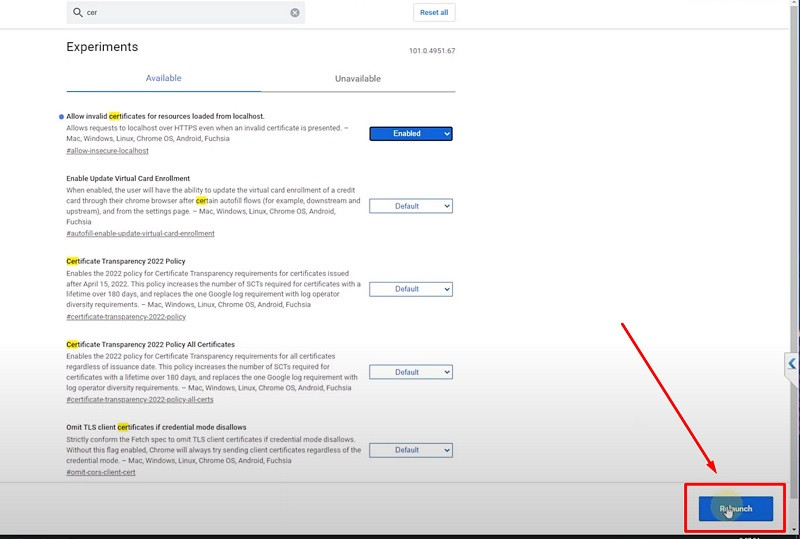Switch to the Unavailable tab

tap(357, 78)
